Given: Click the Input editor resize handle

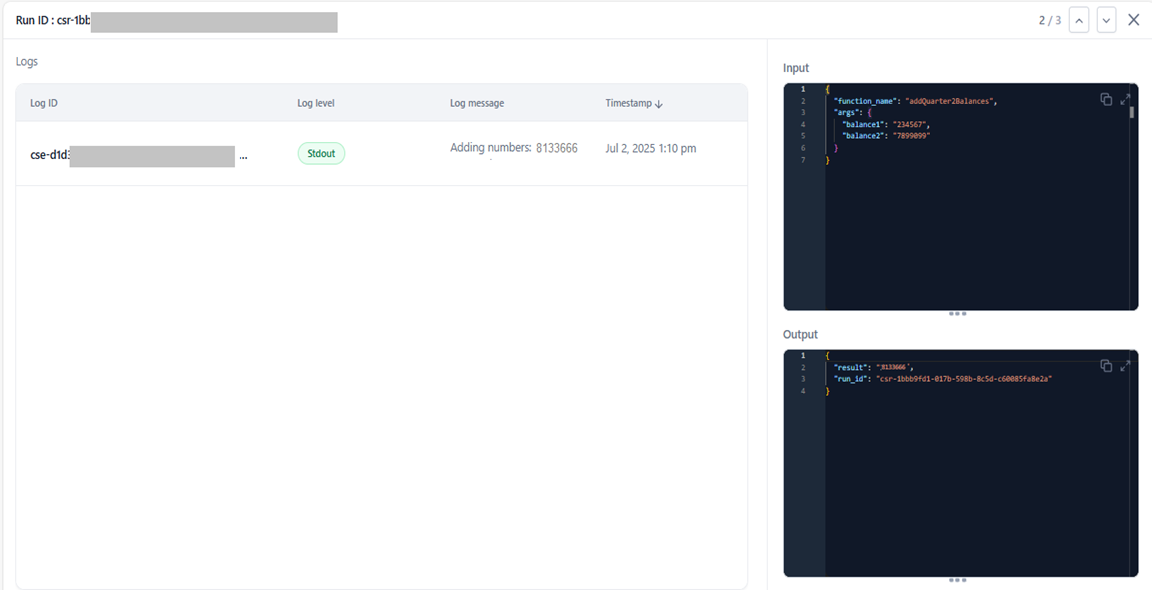Looking at the screenshot, I should tap(957, 314).
